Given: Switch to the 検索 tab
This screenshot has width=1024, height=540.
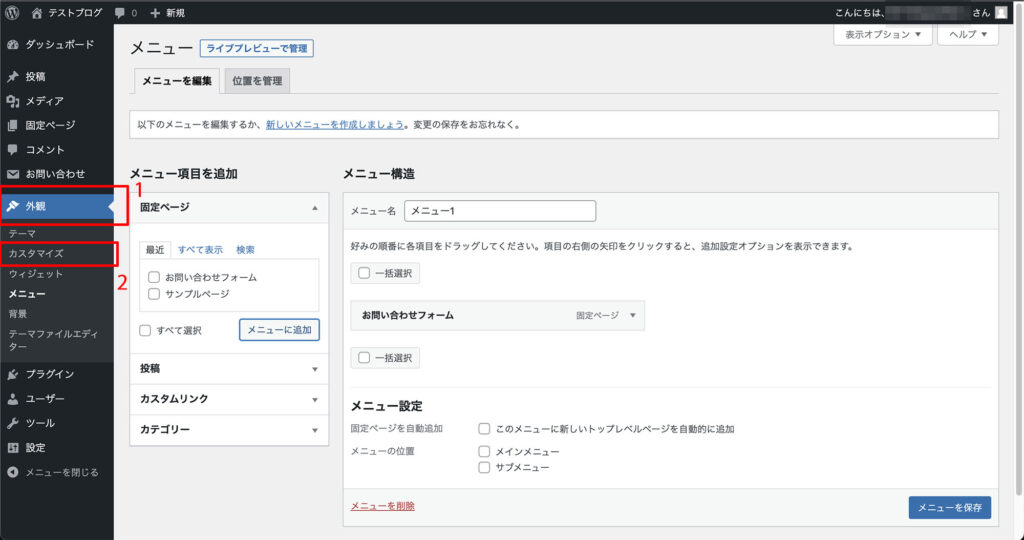Looking at the screenshot, I should (x=246, y=249).
